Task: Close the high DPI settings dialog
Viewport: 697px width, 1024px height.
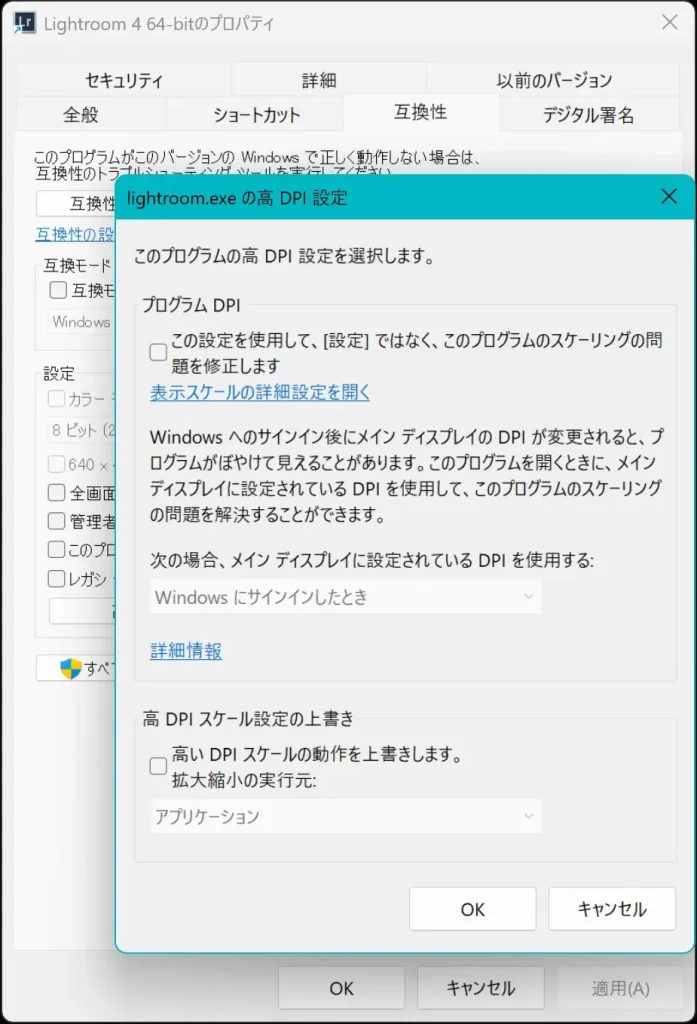Action: point(669,197)
